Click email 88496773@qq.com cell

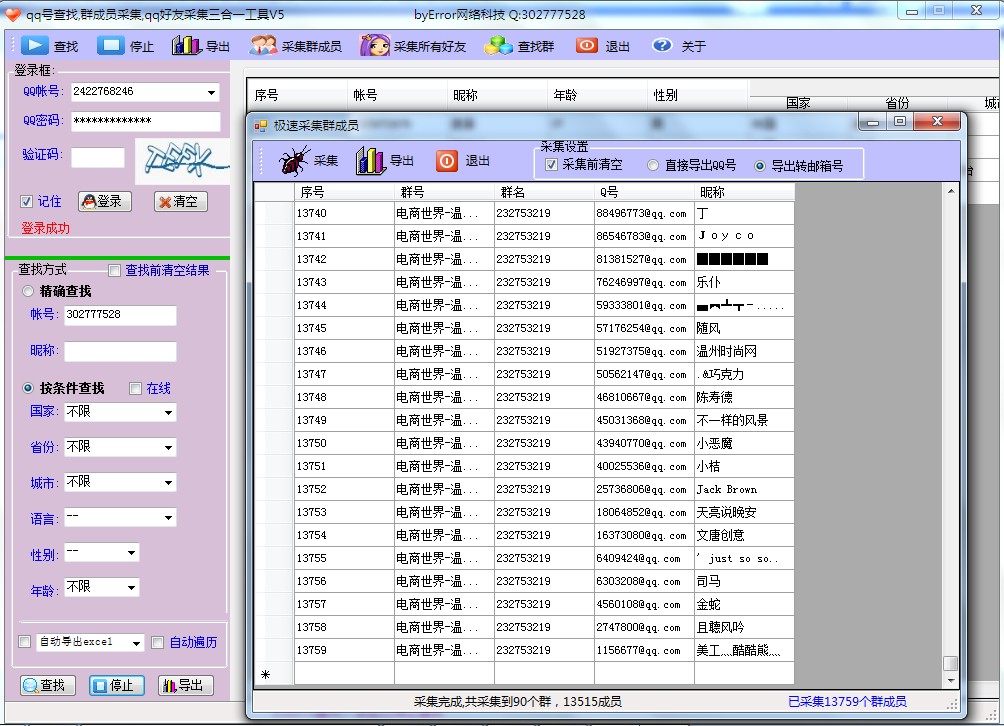pyautogui.click(x=644, y=213)
